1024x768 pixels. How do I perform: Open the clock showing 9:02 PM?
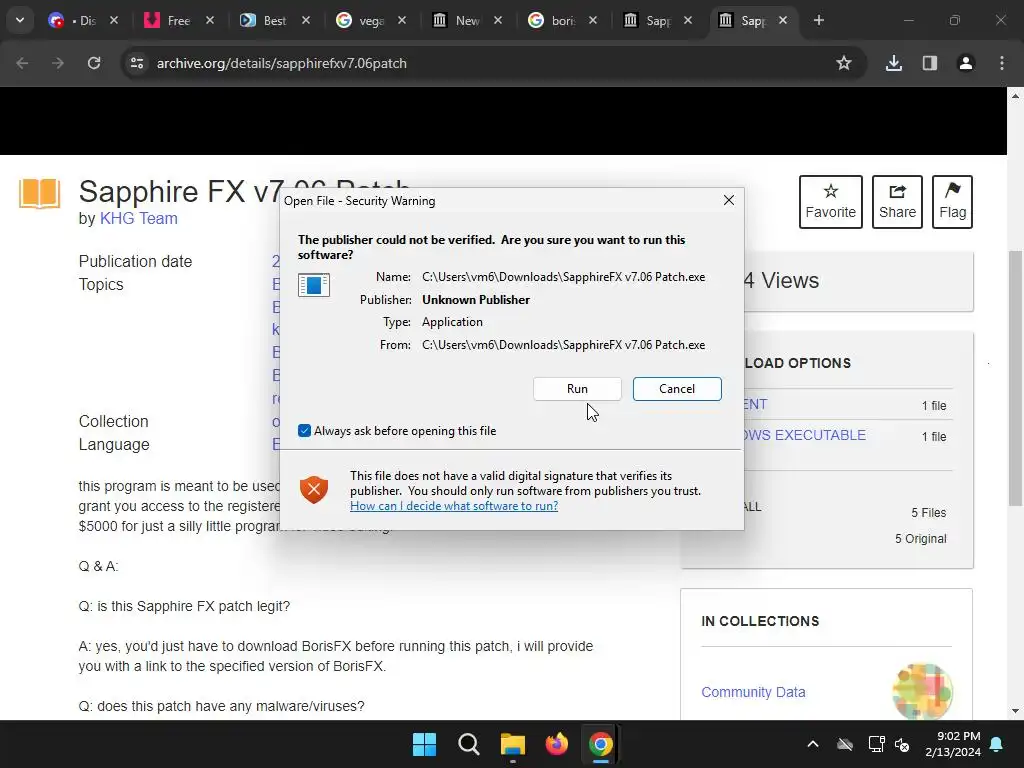click(x=953, y=744)
